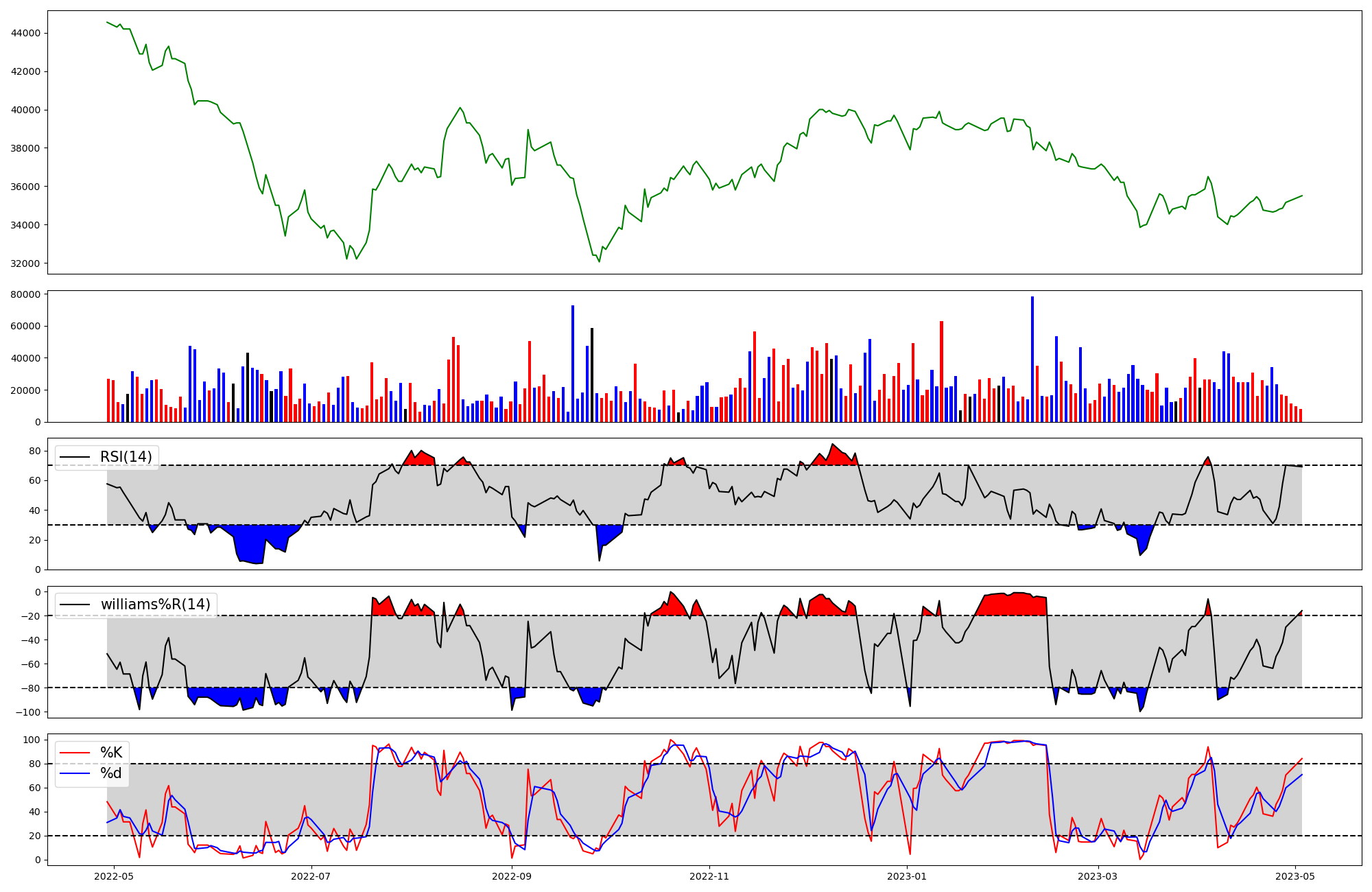Click the %d legend entry

point(111,773)
